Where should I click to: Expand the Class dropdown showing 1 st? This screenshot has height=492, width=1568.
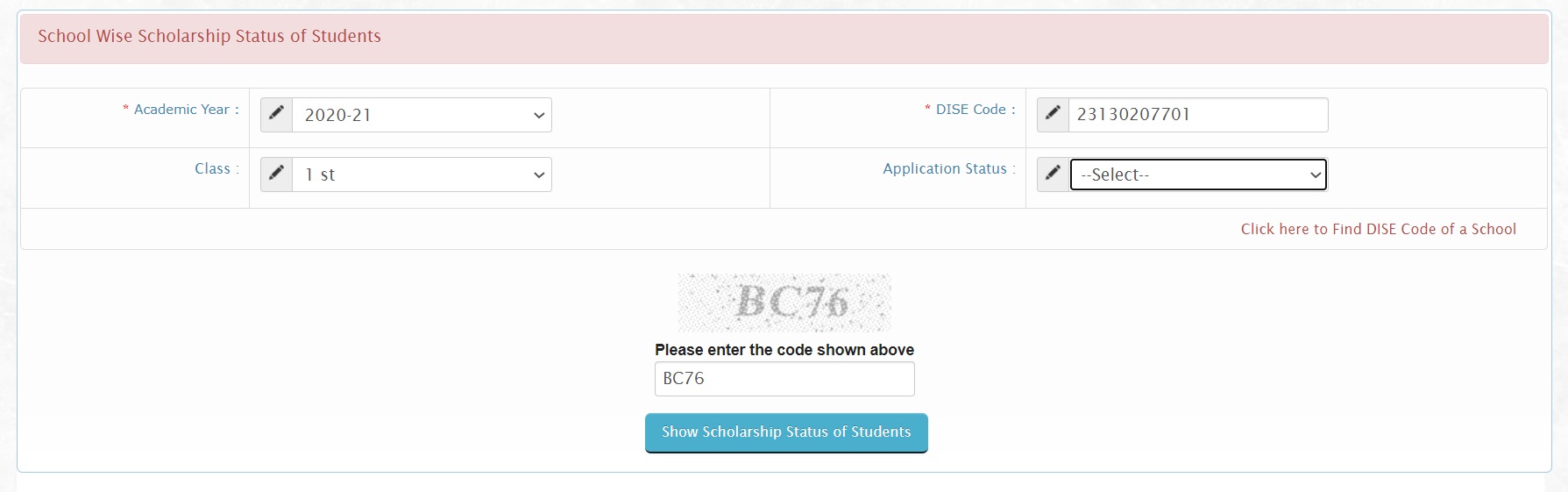[x=422, y=175]
